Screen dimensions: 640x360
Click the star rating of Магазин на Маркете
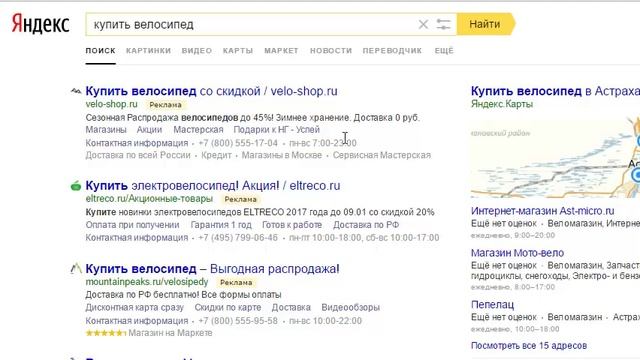(x=106, y=333)
